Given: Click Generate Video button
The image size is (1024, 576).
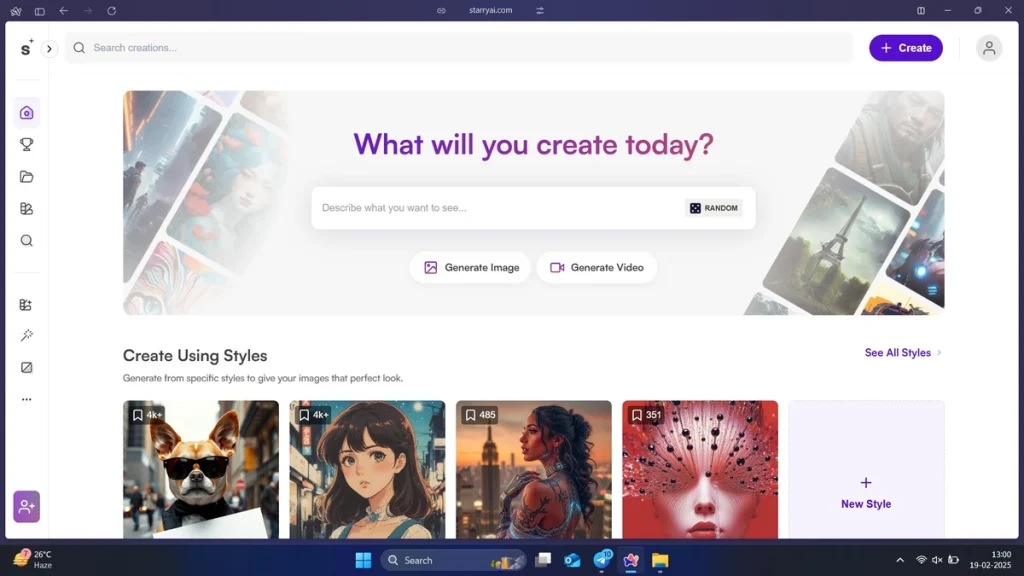Looking at the screenshot, I should [596, 267].
